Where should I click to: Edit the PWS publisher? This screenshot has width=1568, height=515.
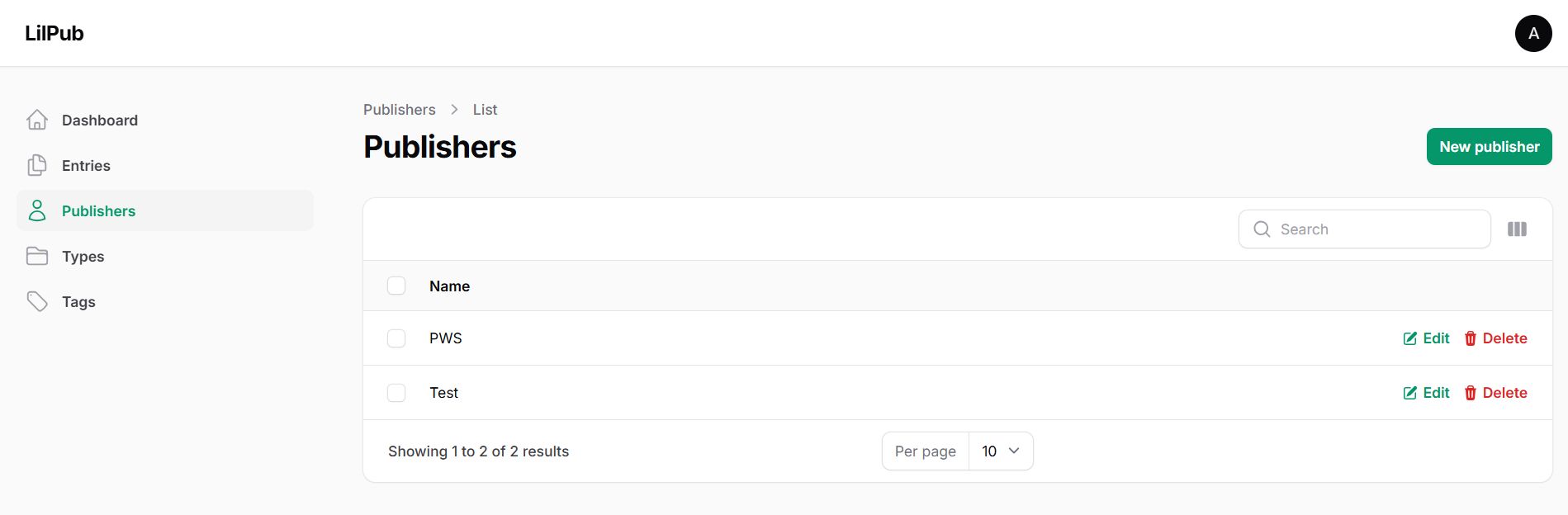point(1427,338)
